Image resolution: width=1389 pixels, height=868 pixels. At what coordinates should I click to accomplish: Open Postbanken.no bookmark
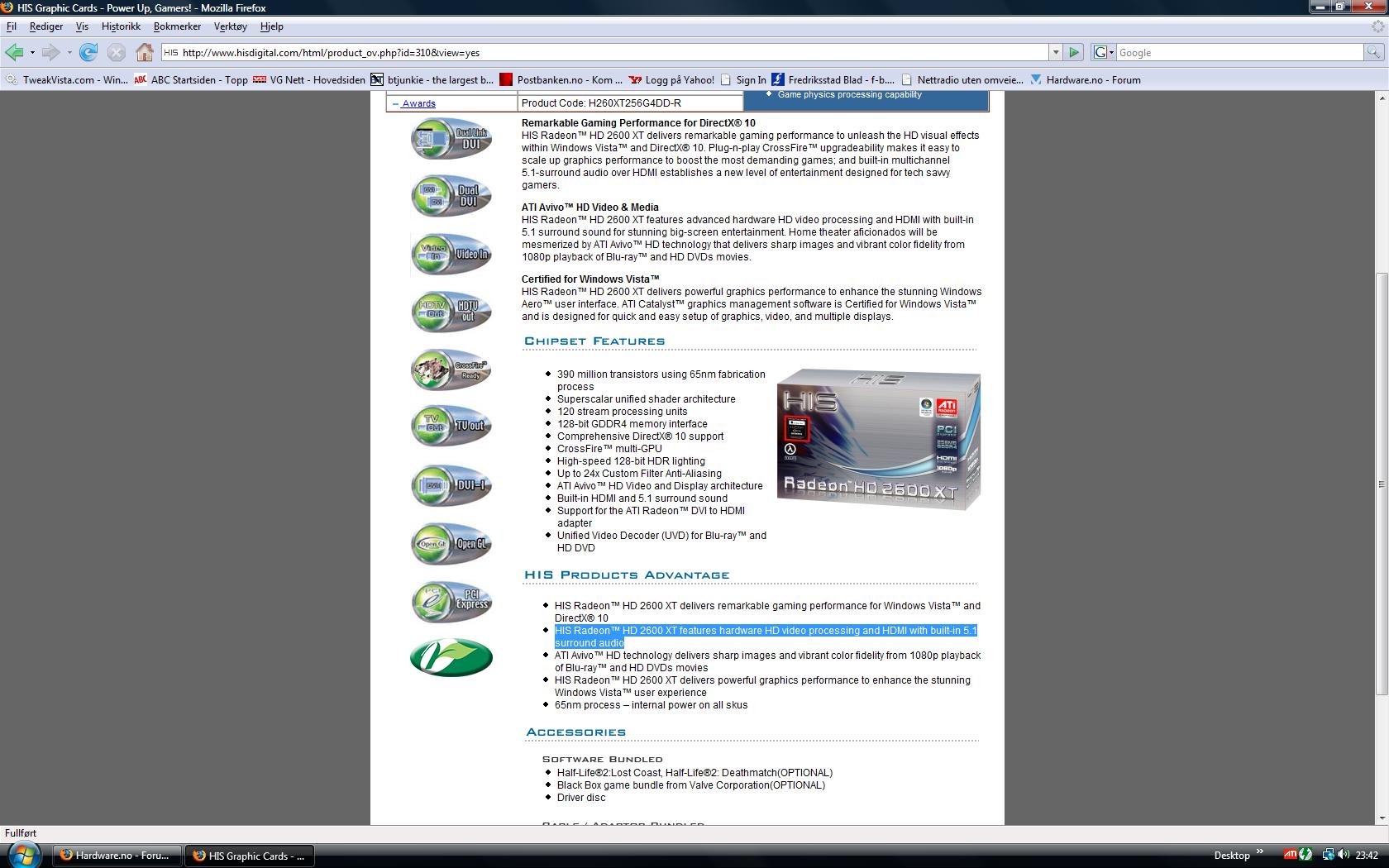click(561, 80)
